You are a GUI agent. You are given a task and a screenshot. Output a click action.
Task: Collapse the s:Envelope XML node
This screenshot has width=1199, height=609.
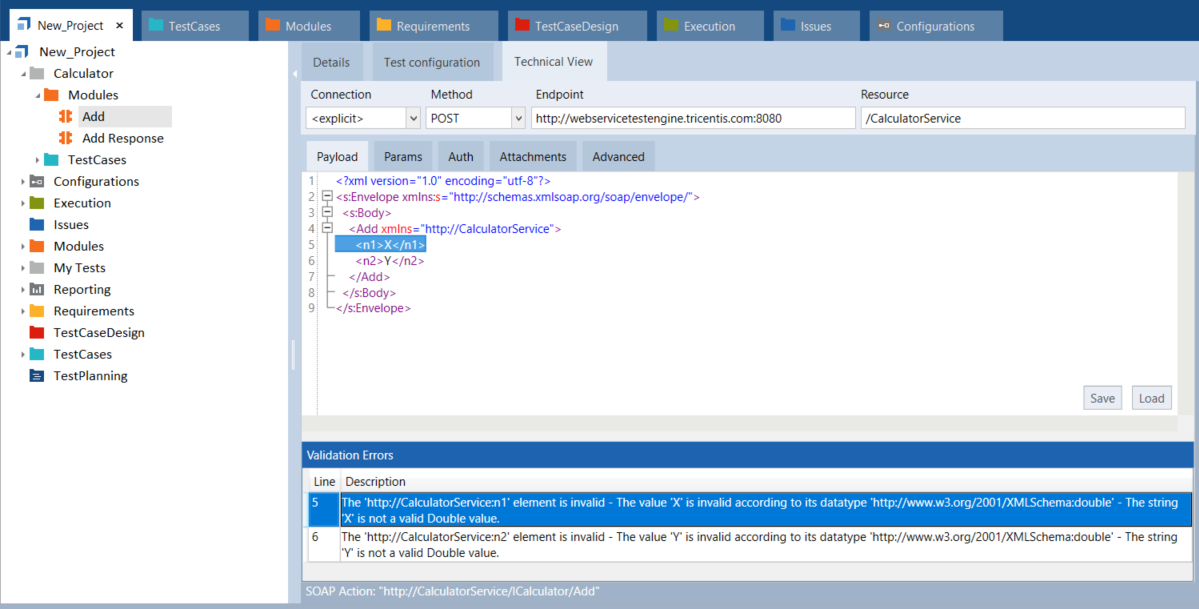[326, 197]
